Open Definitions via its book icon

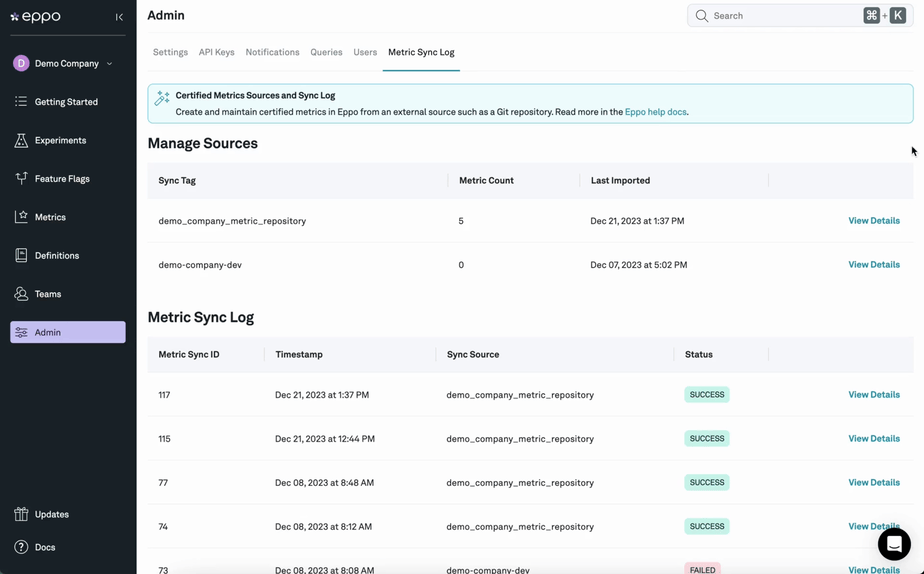pos(21,256)
